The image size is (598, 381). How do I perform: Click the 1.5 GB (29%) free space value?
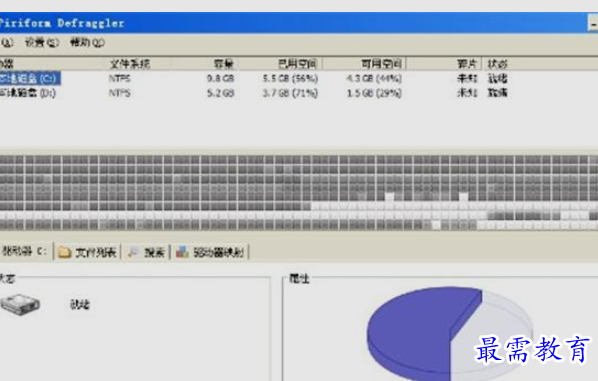click(374, 93)
